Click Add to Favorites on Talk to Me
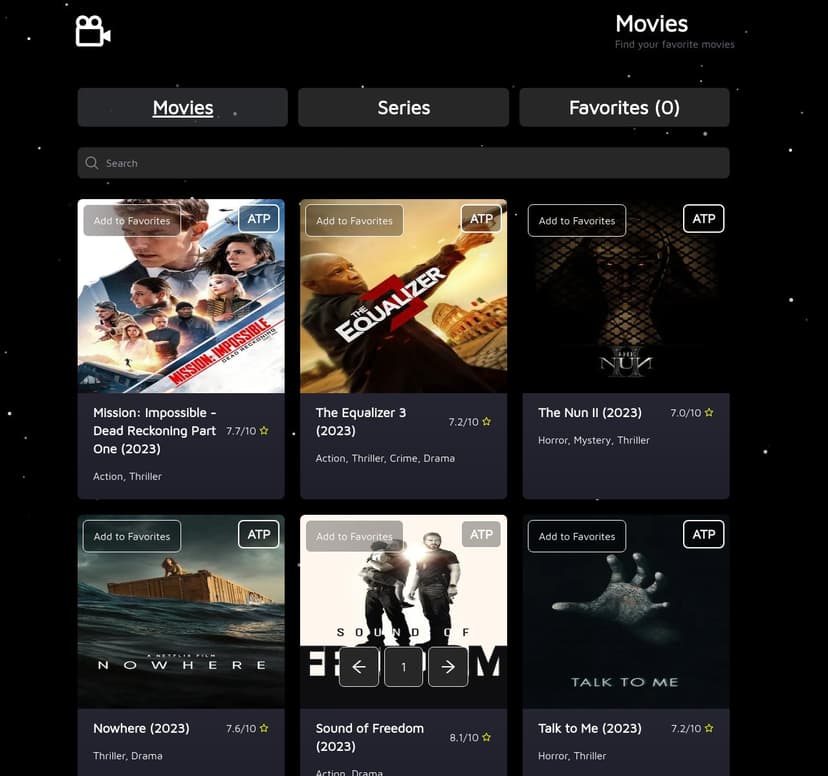The image size is (828, 776). (576, 536)
